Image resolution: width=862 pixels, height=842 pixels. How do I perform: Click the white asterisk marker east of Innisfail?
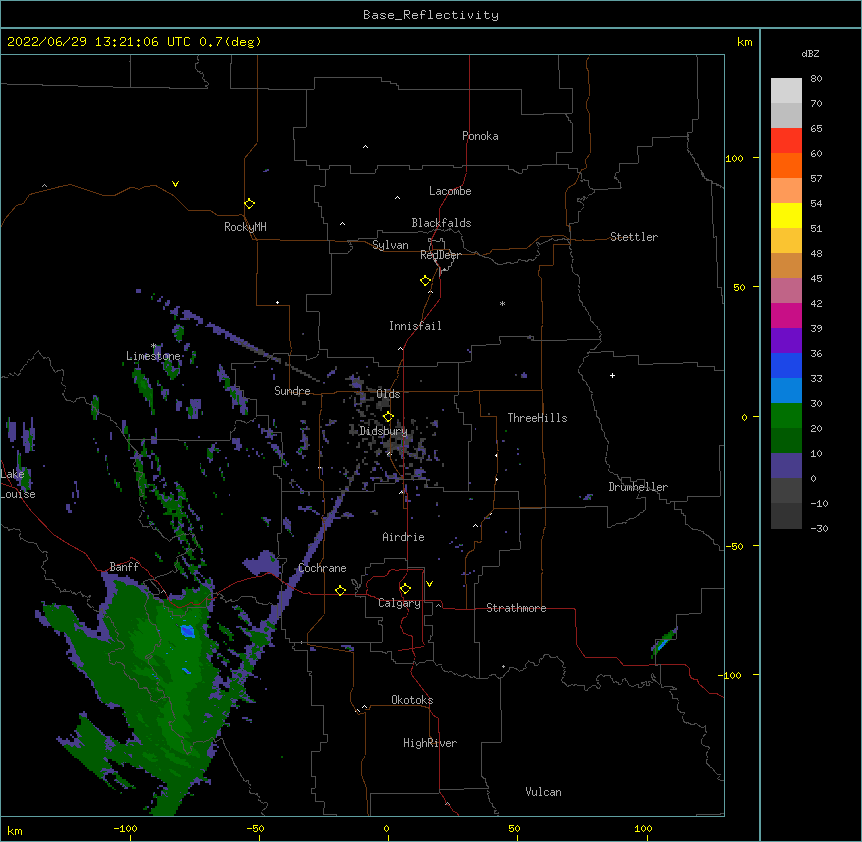(502, 303)
